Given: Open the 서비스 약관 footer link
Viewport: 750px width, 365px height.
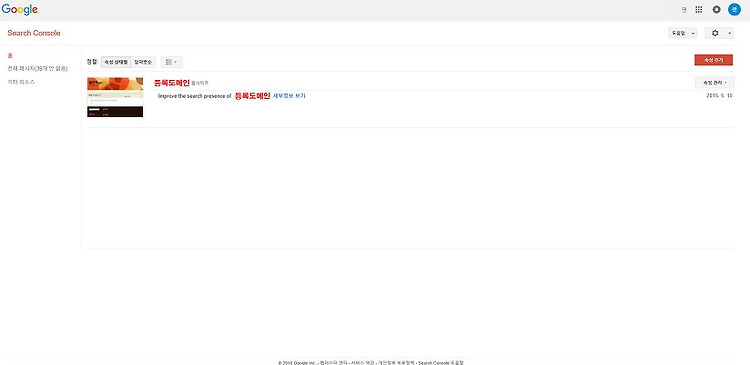Looking at the screenshot, I should 363,363.
